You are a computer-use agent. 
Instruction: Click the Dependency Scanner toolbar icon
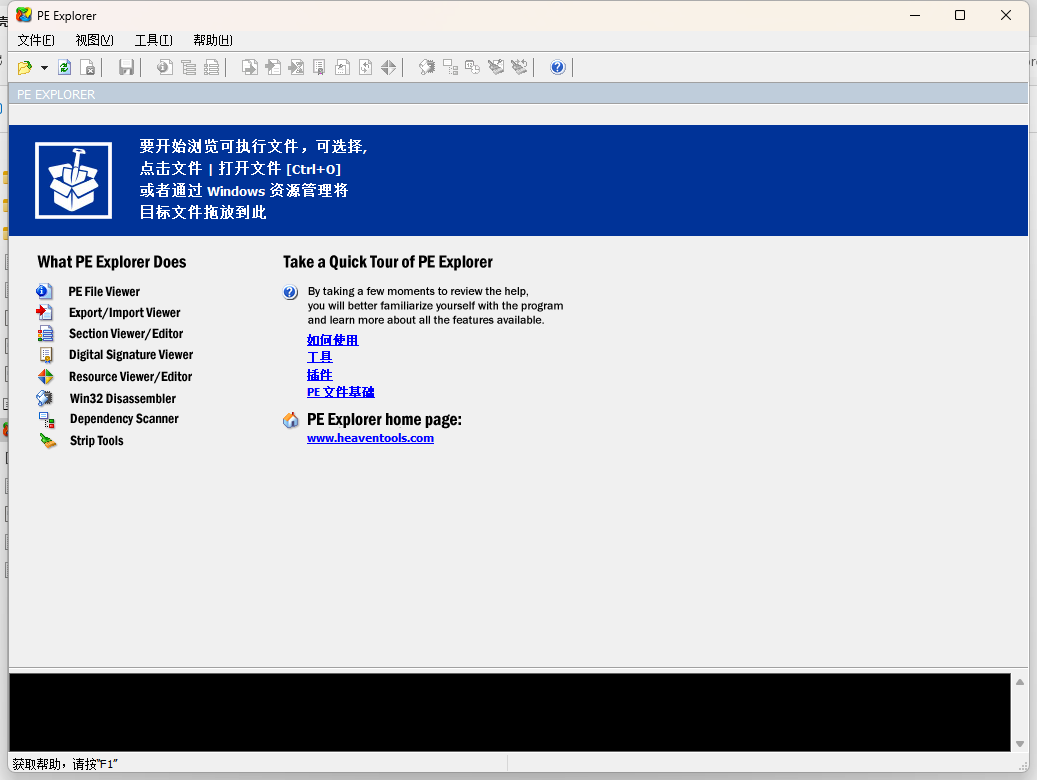(450, 67)
